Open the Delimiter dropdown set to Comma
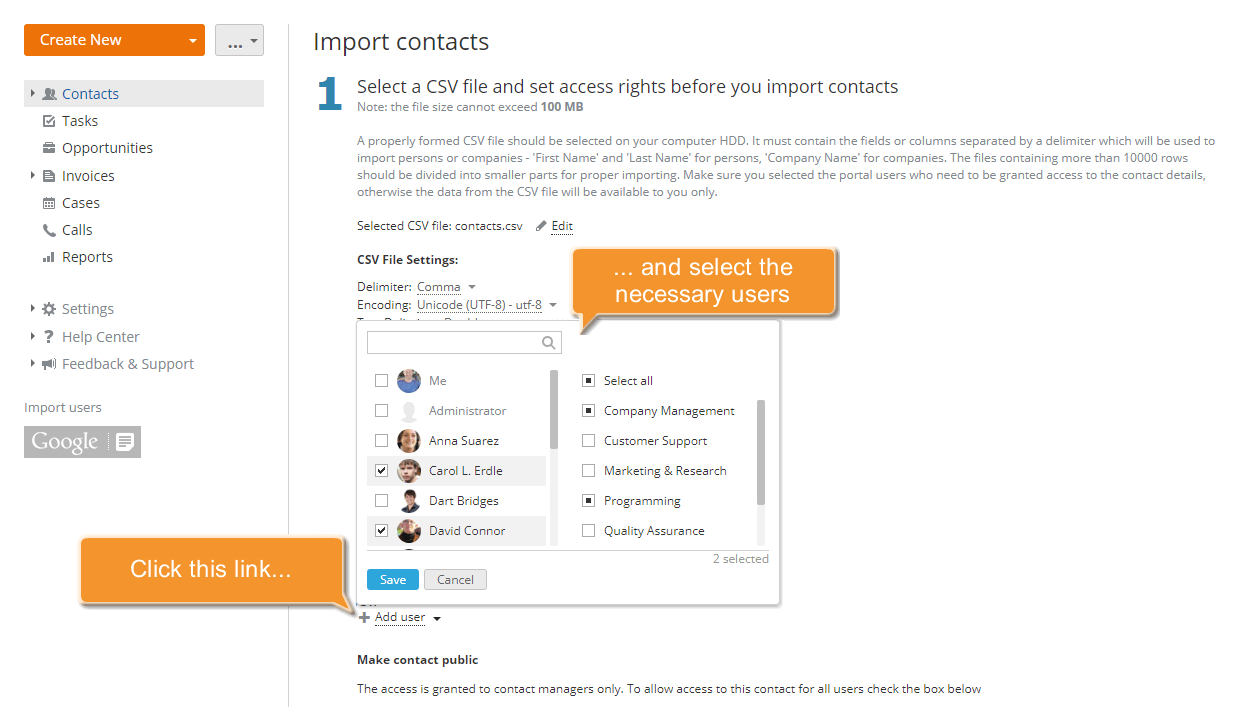Screen dimensions: 1240x708 [x=446, y=285]
